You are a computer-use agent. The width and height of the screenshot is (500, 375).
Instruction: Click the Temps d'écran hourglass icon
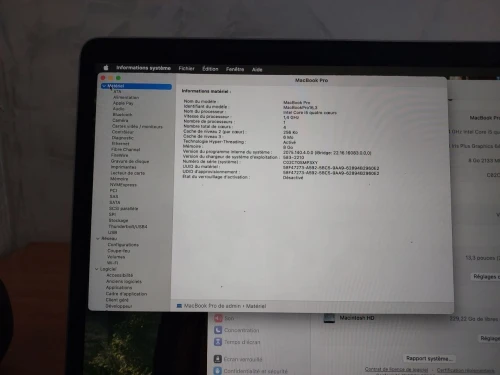point(218,342)
